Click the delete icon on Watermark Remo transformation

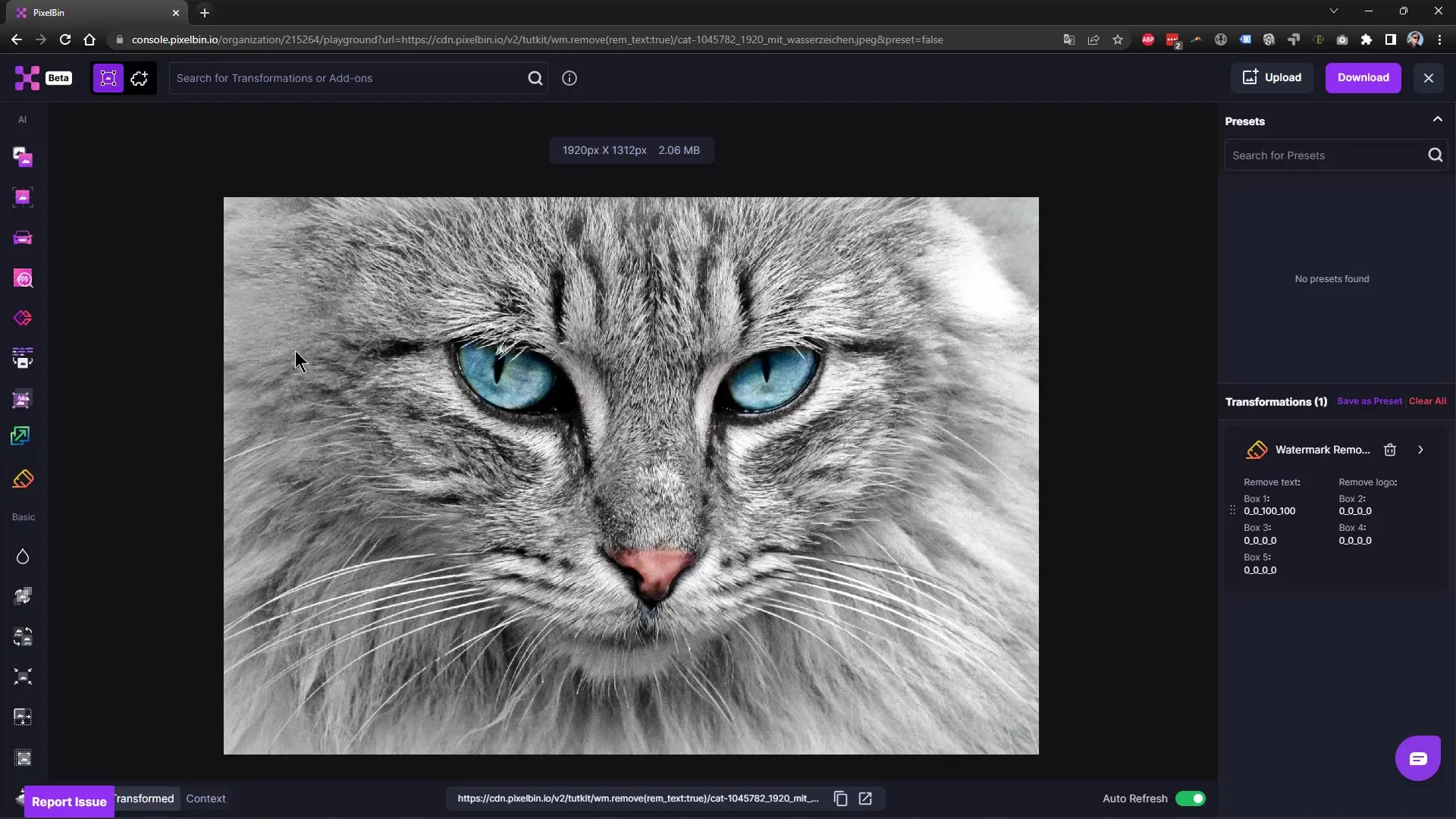tap(1391, 449)
